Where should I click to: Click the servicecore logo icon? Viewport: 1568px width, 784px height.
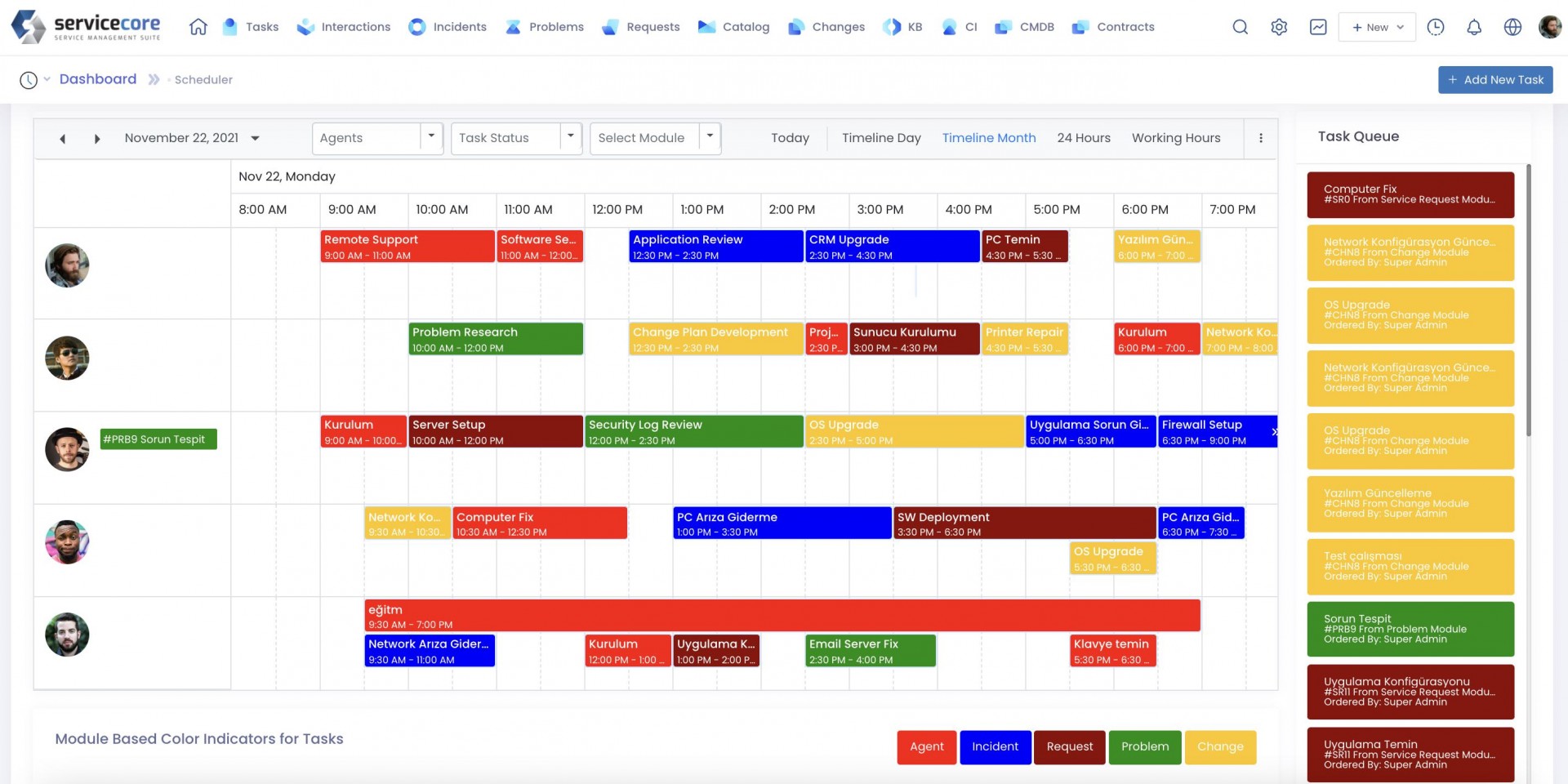tap(27, 27)
